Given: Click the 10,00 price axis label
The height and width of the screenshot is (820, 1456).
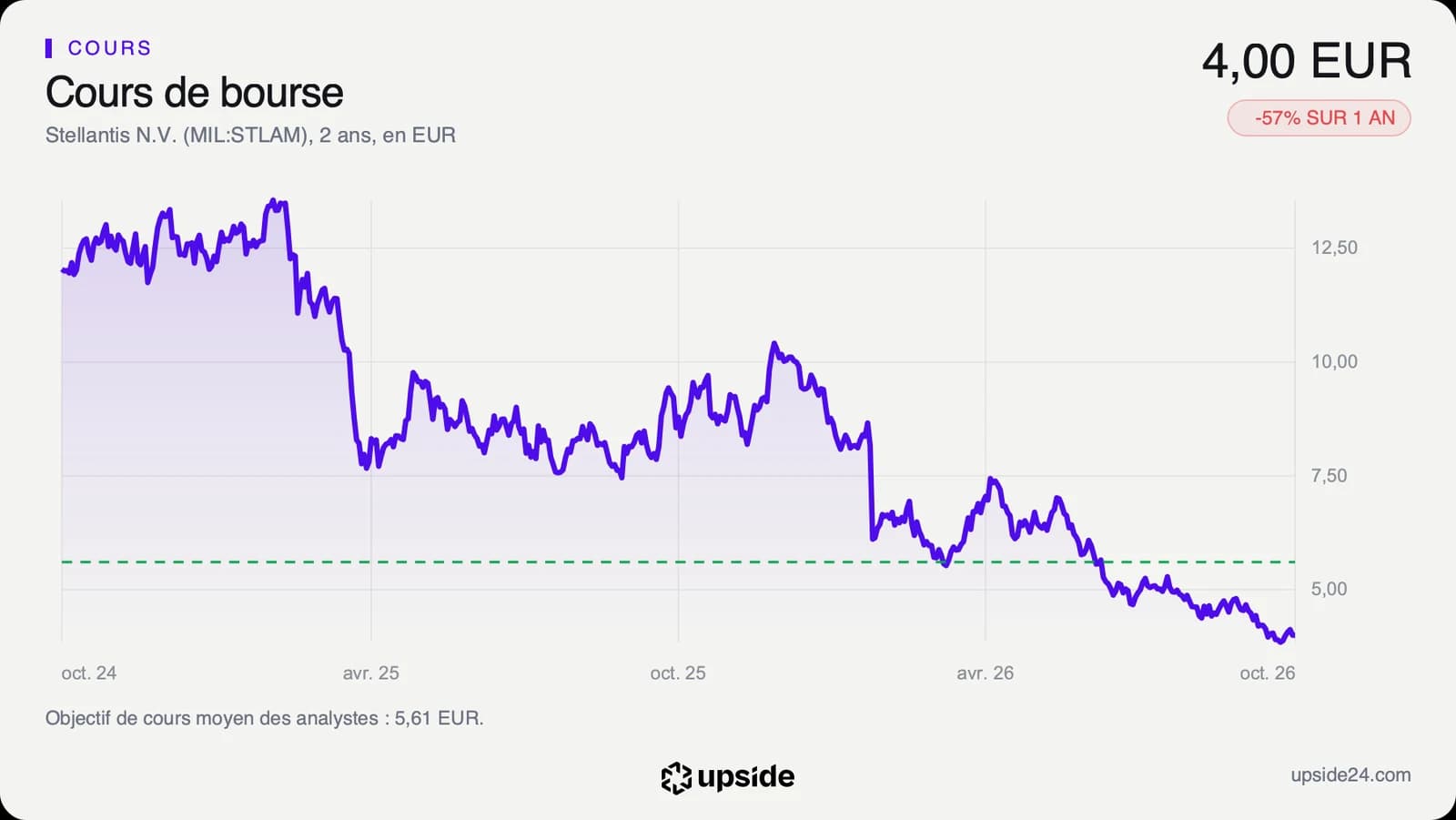Looking at the screenshot, I should click(x=1334, y=361).
